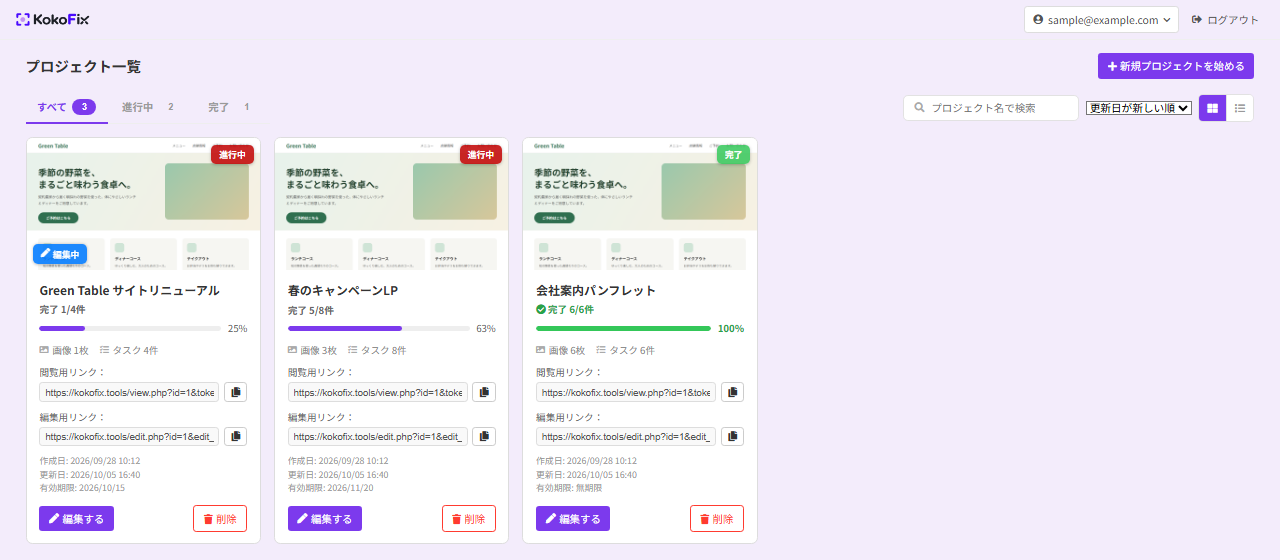Open the 更新日が新しい順 sort dropdown
The image size is (1280, 560).
click(x=1138, y=108)
